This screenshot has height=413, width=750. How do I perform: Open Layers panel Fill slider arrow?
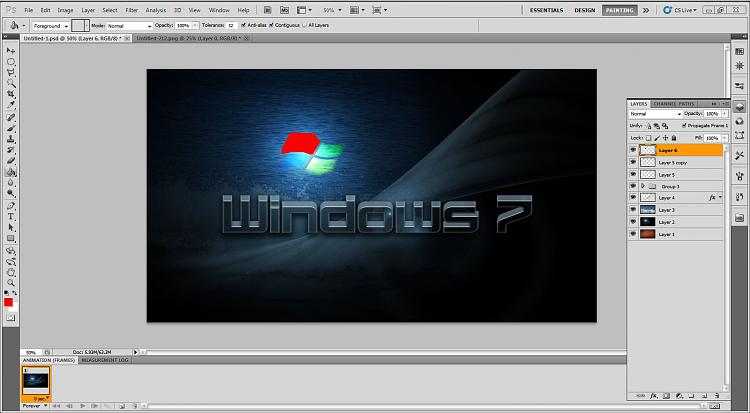pos(725,138)
